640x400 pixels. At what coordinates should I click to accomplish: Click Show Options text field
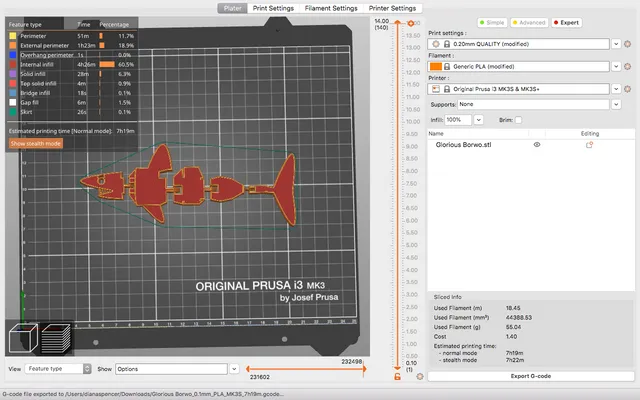tap(171, 369)
